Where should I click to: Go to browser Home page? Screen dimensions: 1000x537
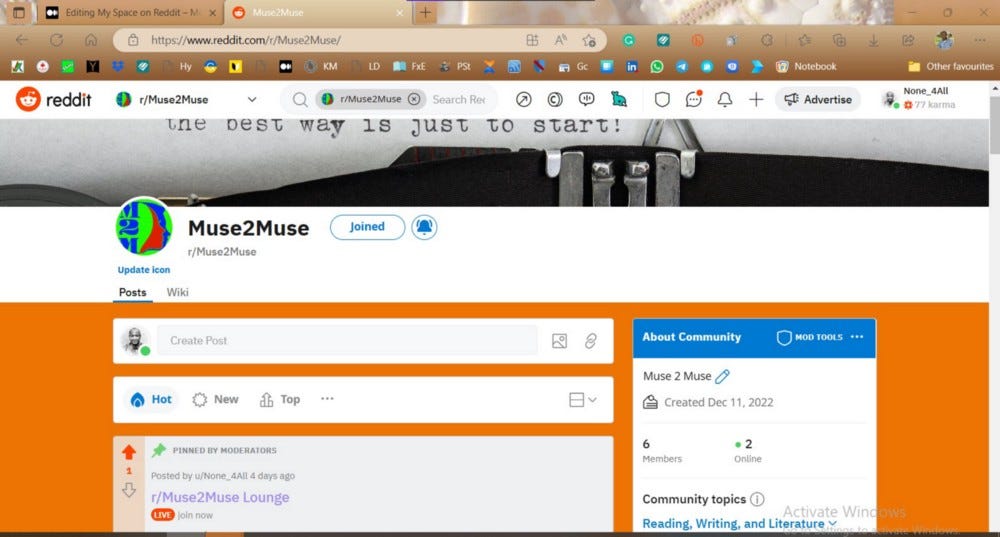coord(91,40)
